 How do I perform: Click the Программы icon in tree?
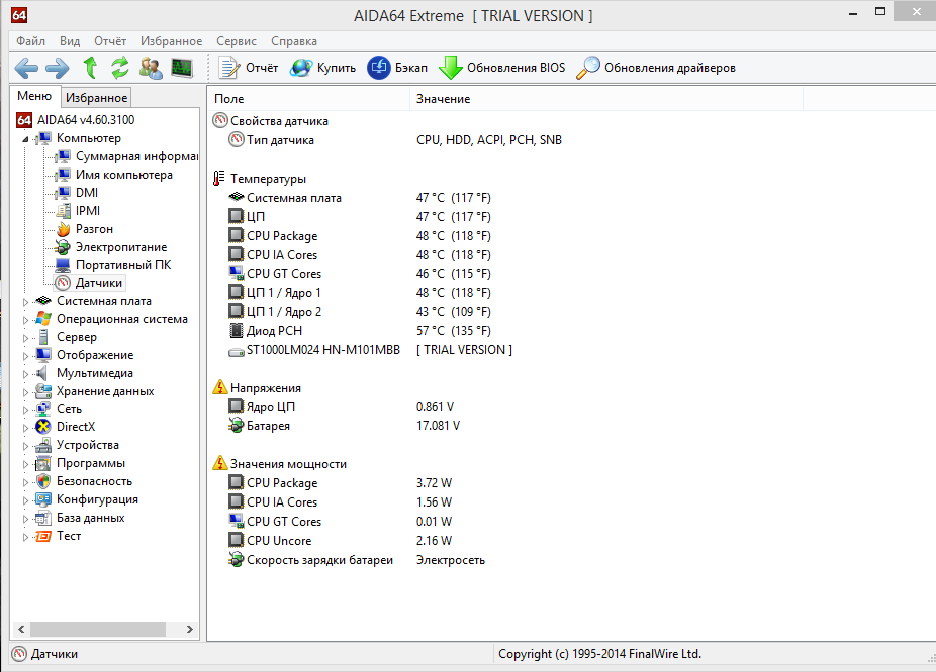[43, 463]
